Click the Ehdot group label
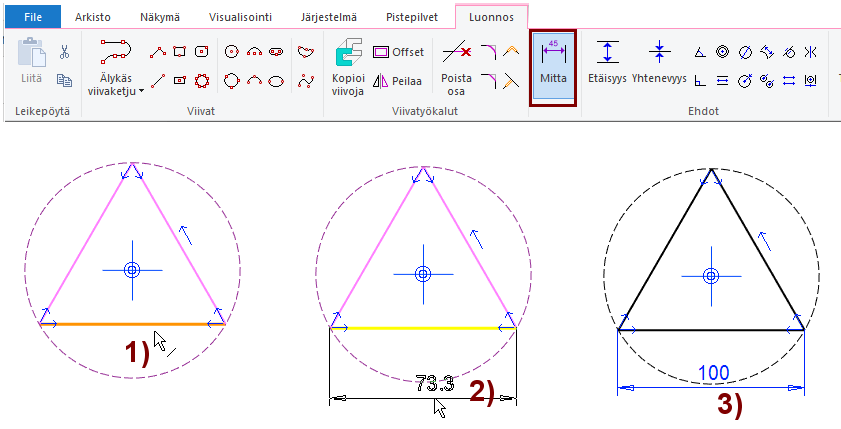This screenshot has height=429, width=841. [703, 112]
